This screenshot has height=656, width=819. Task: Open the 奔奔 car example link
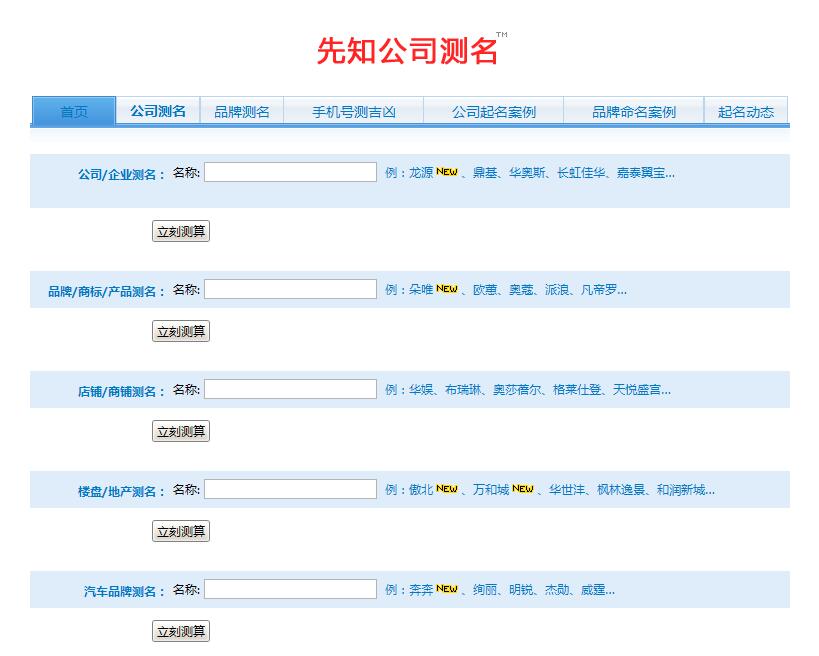(421, 590)
